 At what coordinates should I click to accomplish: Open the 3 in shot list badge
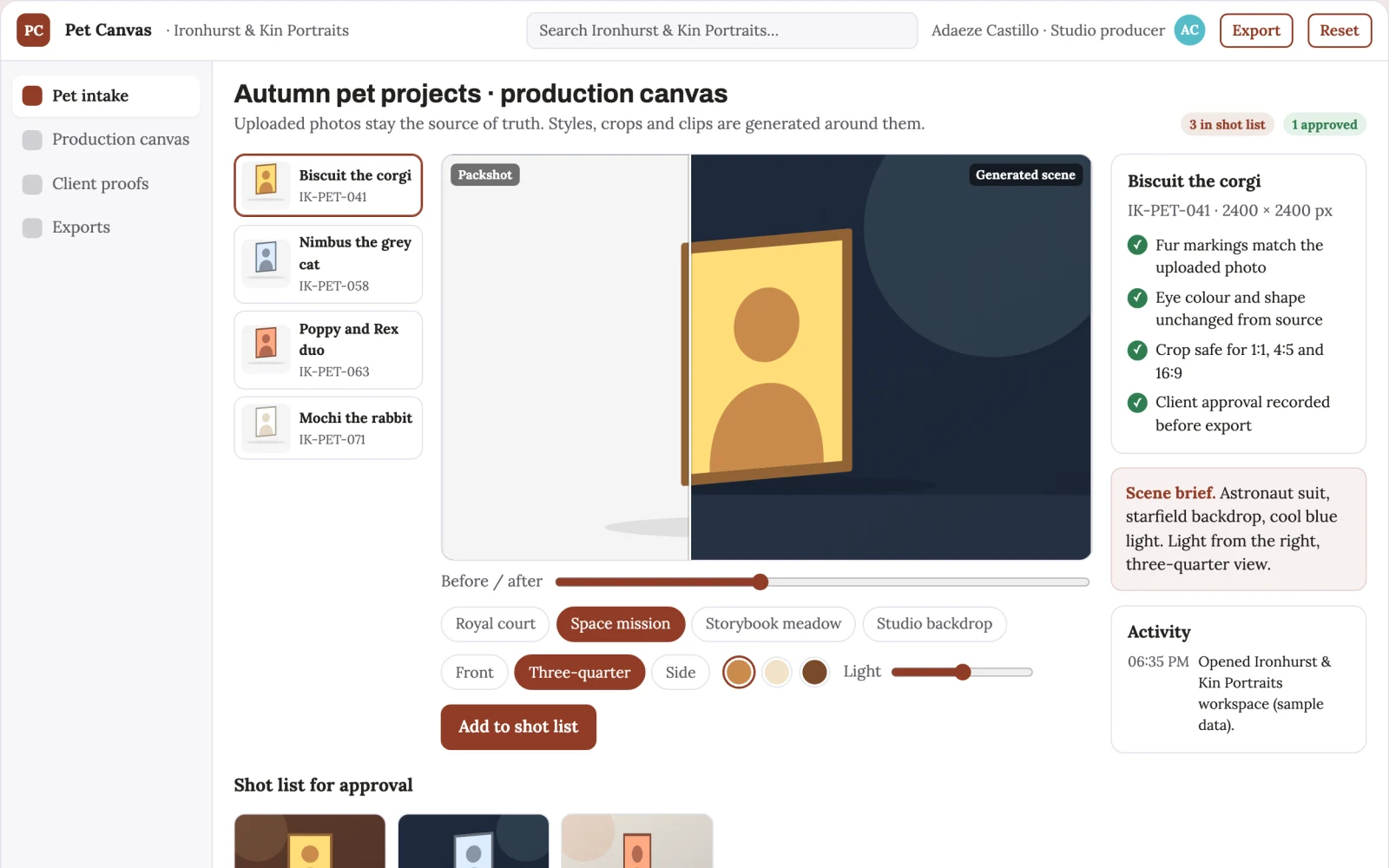pyautogui.click(x=1227, y=125)
